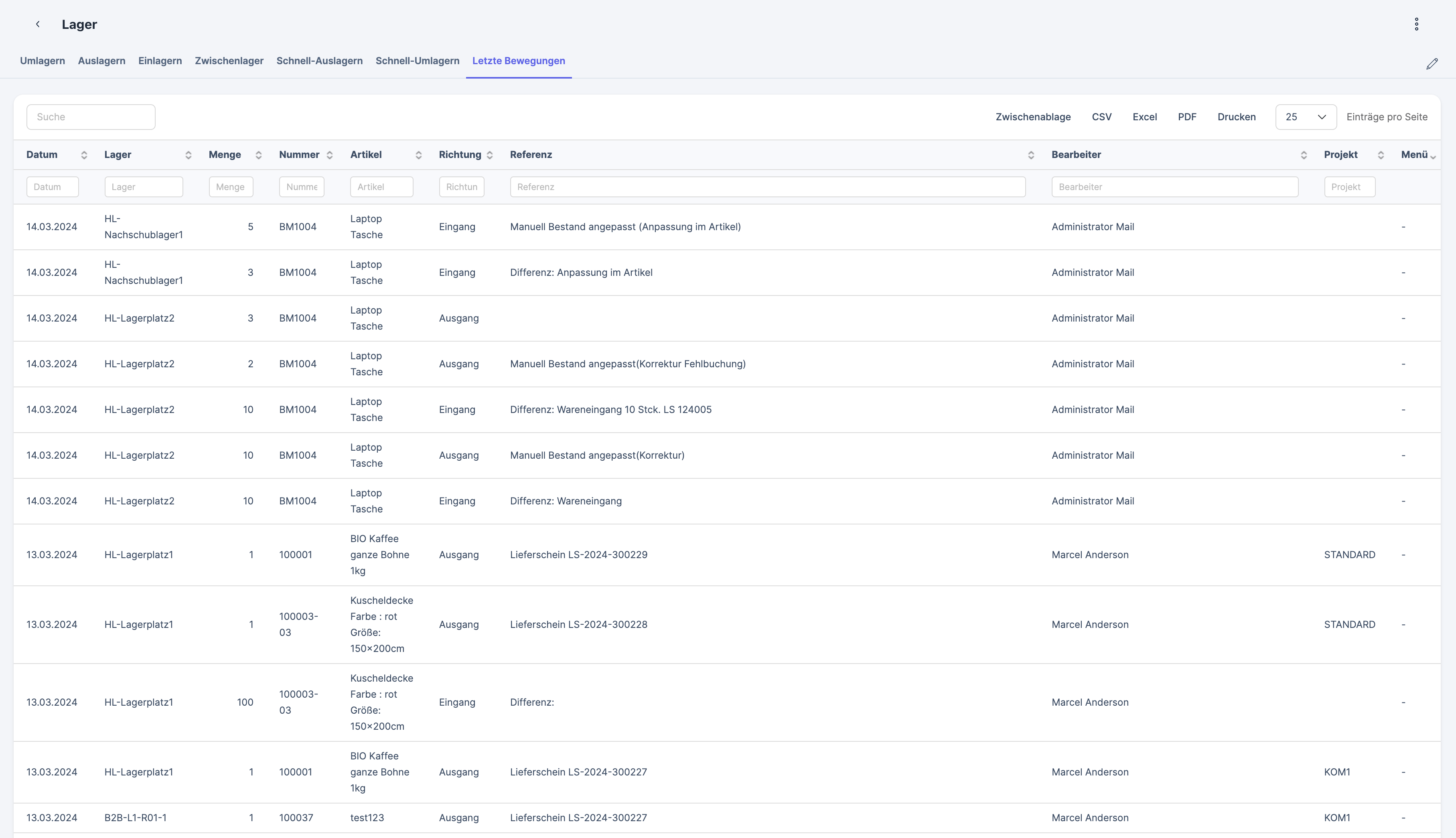Sort by Lager column sort icon
The image size is (1456, 838).
[x=188, y=155]
